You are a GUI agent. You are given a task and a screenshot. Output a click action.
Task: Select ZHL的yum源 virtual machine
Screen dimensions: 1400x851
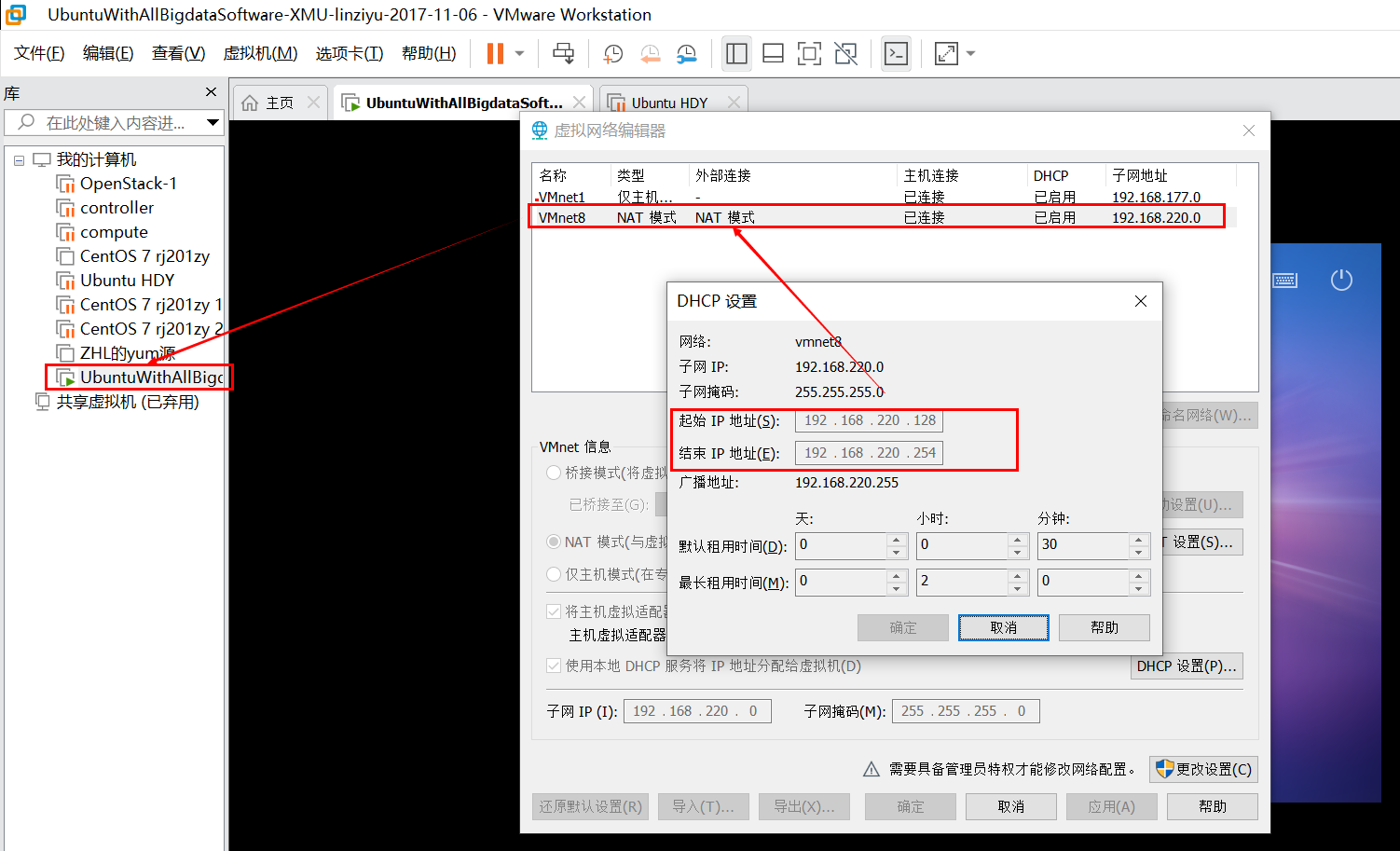(127, 353)
